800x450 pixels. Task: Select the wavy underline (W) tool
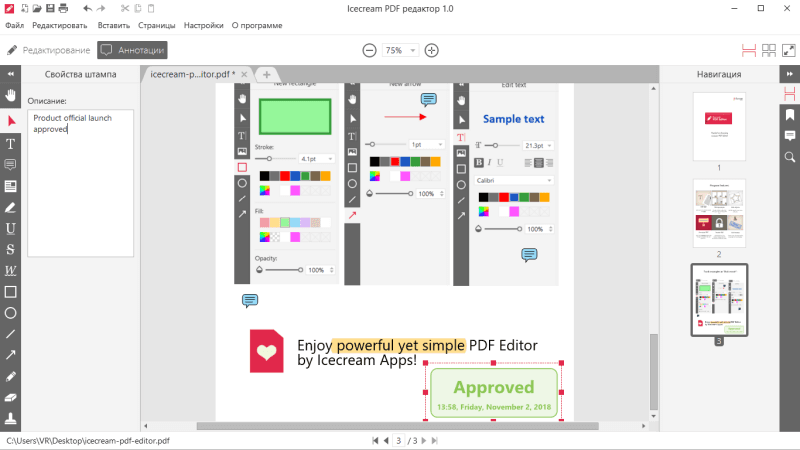(x=10, y=270)
